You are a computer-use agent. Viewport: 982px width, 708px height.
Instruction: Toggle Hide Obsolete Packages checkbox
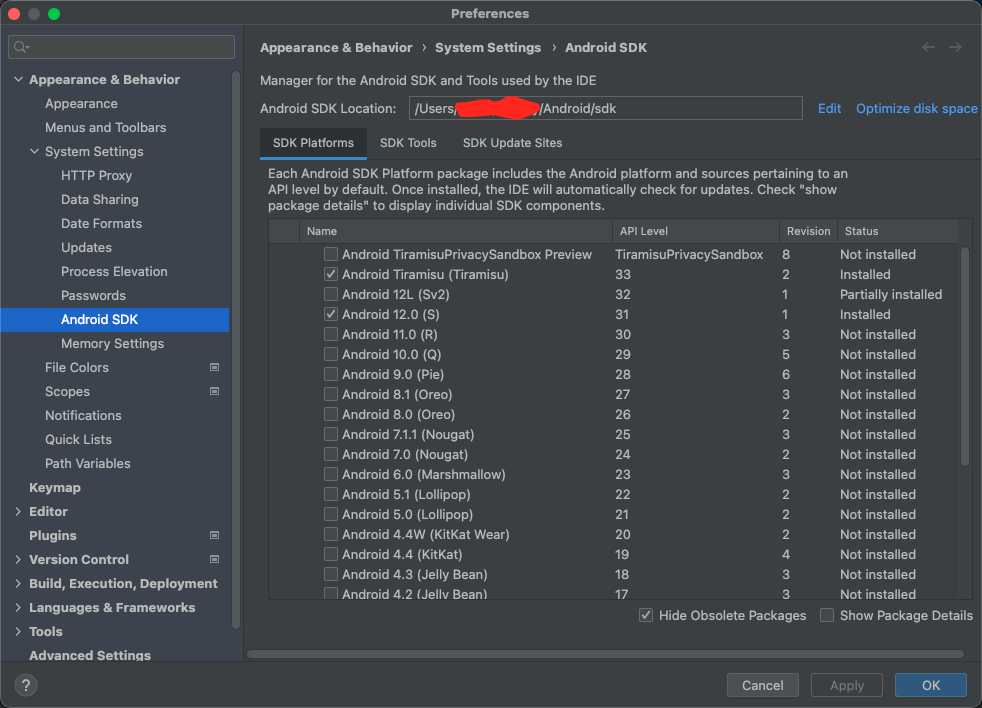coord(646,615)
